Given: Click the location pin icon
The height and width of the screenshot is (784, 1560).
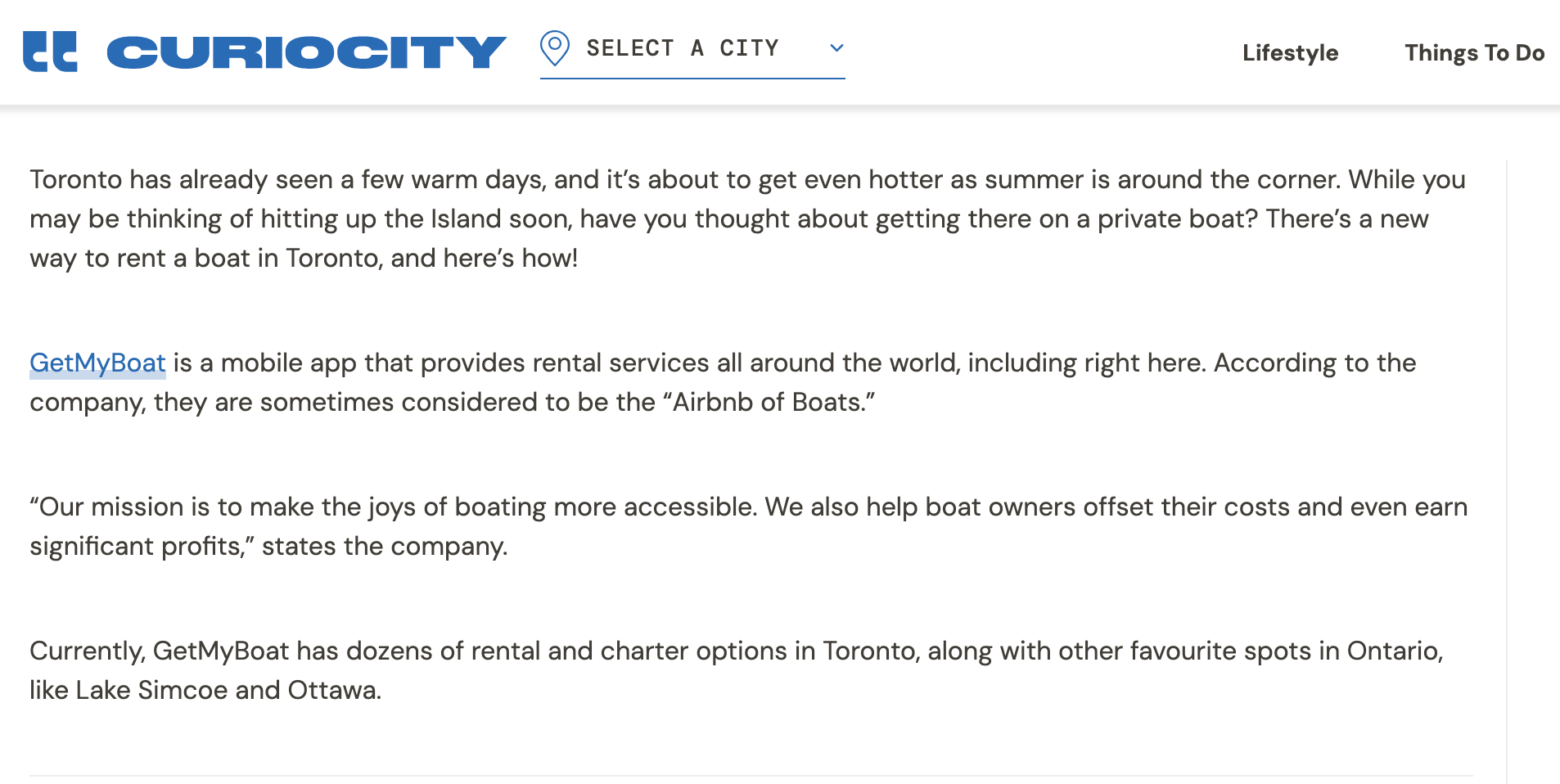Looking at the screenshot, I should coord(555,48).
